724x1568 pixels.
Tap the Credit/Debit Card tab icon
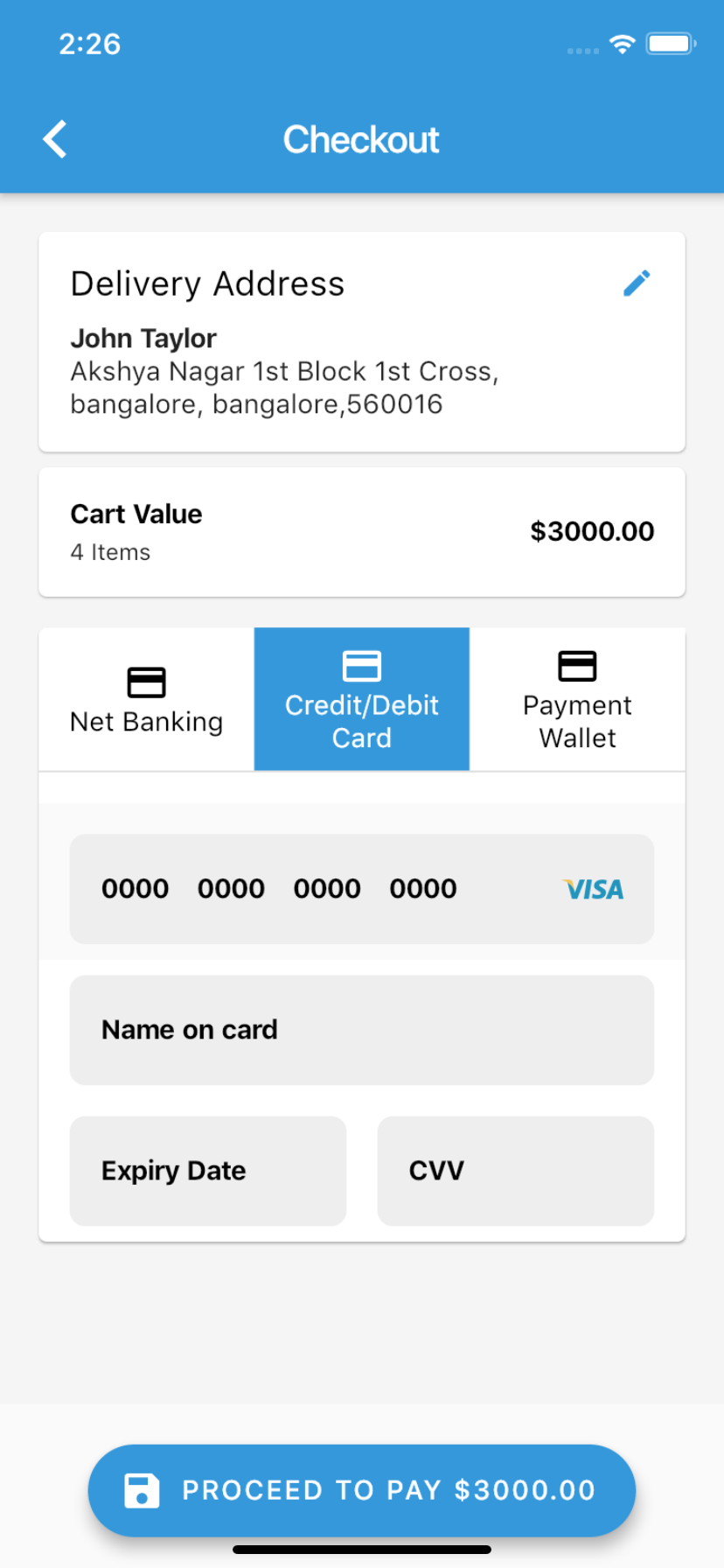coord(361,666)
